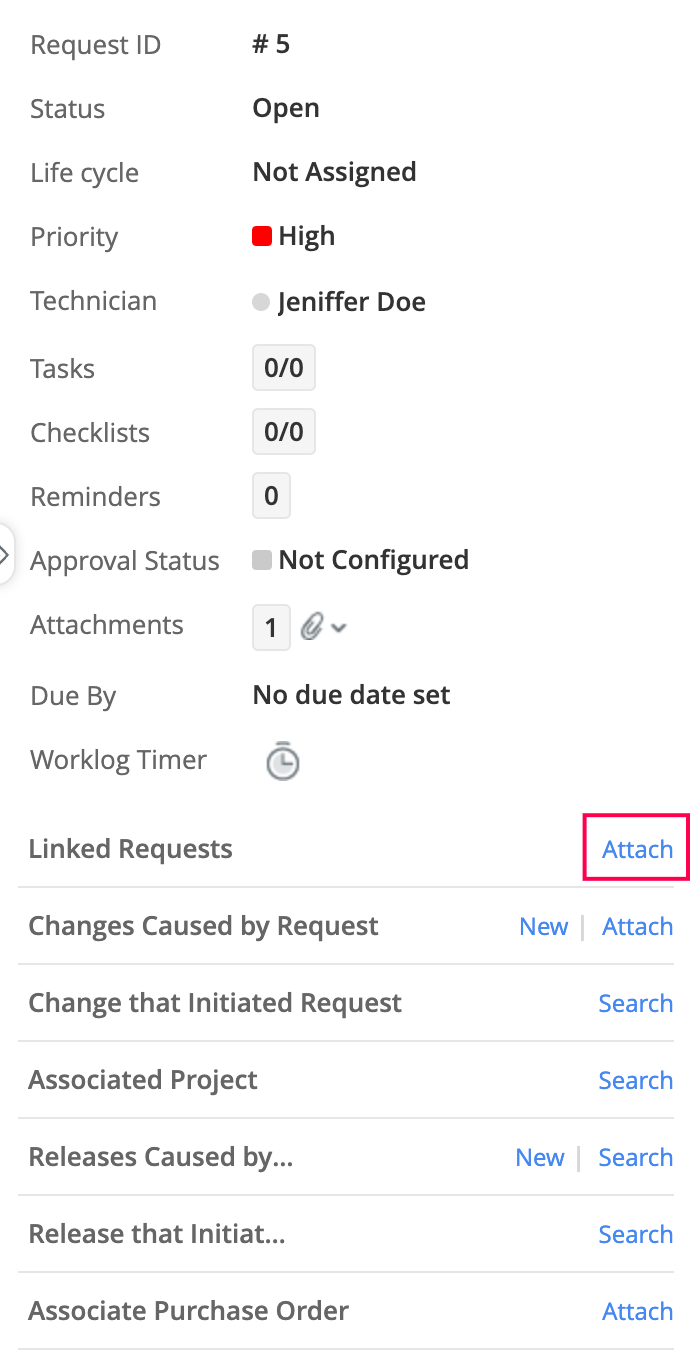
Task: Expand the attachments dropdown chevron
Action: 339,628
